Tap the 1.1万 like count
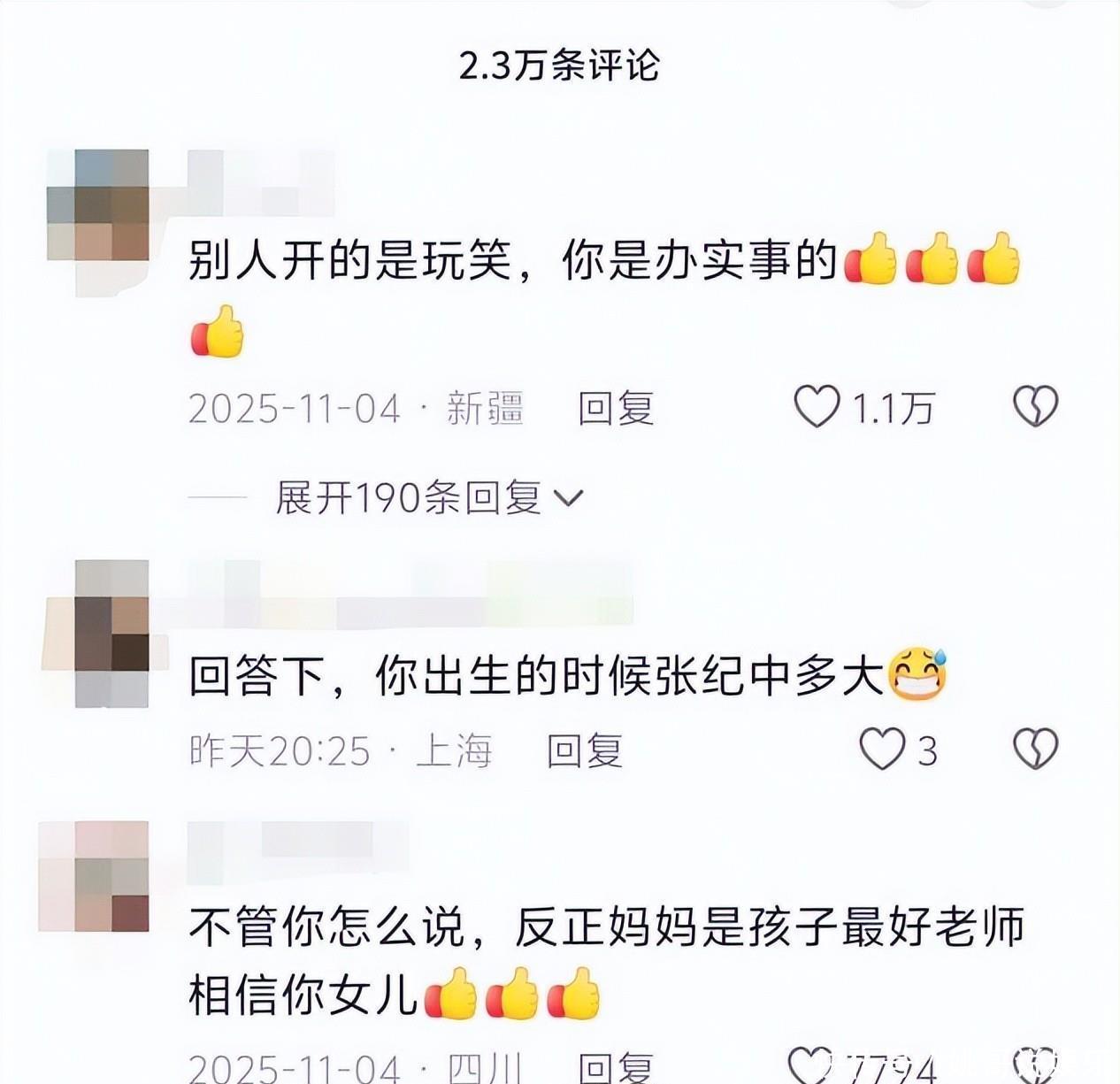The height and width of the screenshot is (1084, 1120). click(x=893, y=408)
